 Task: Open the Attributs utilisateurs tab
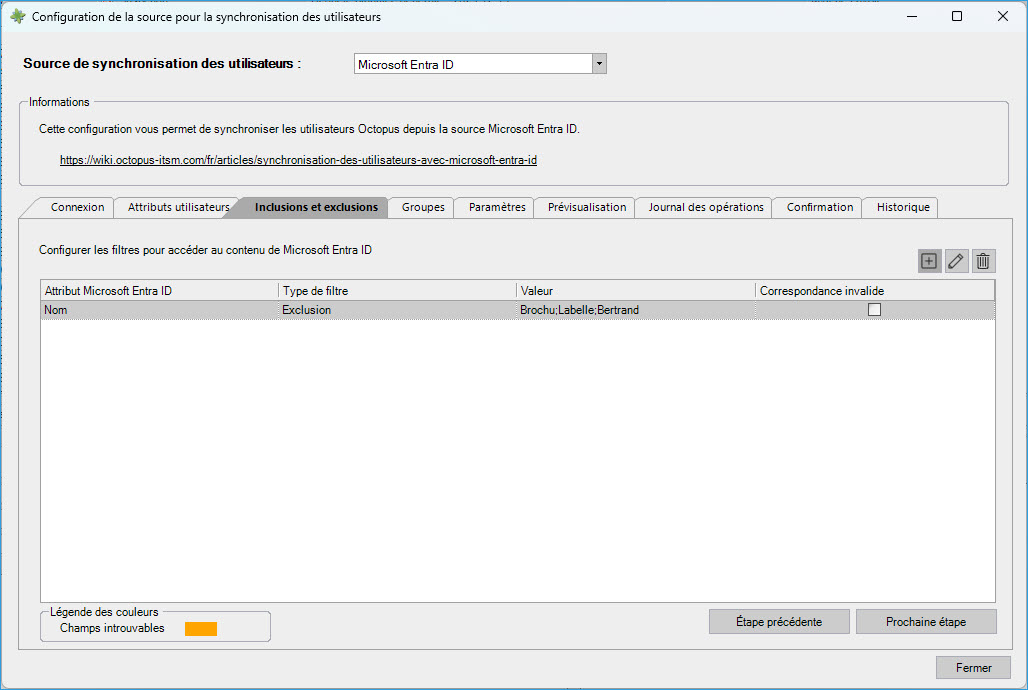(x=178, y=207)
